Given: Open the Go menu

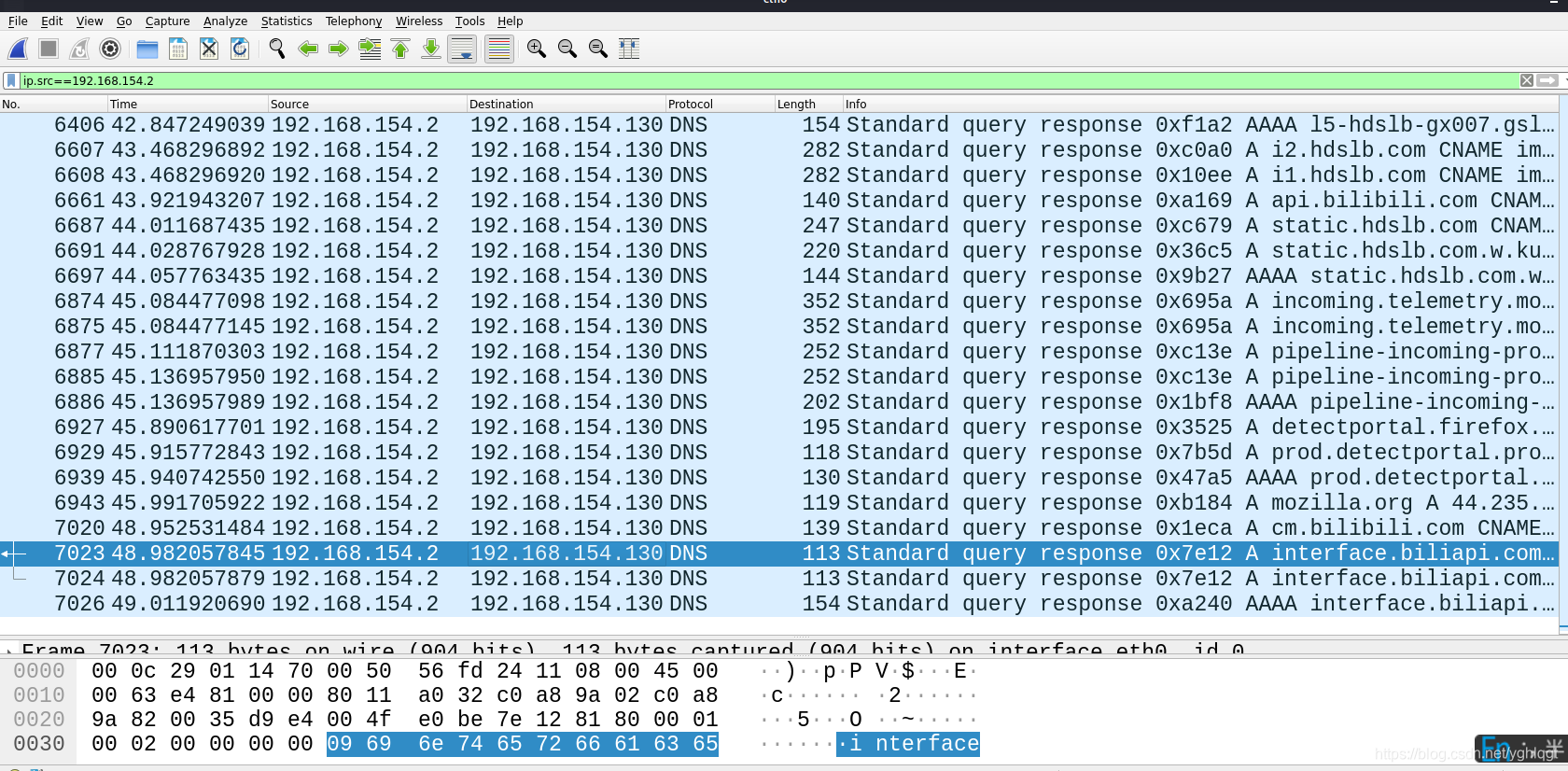Looking at the screenshot, I should point(124,21).
